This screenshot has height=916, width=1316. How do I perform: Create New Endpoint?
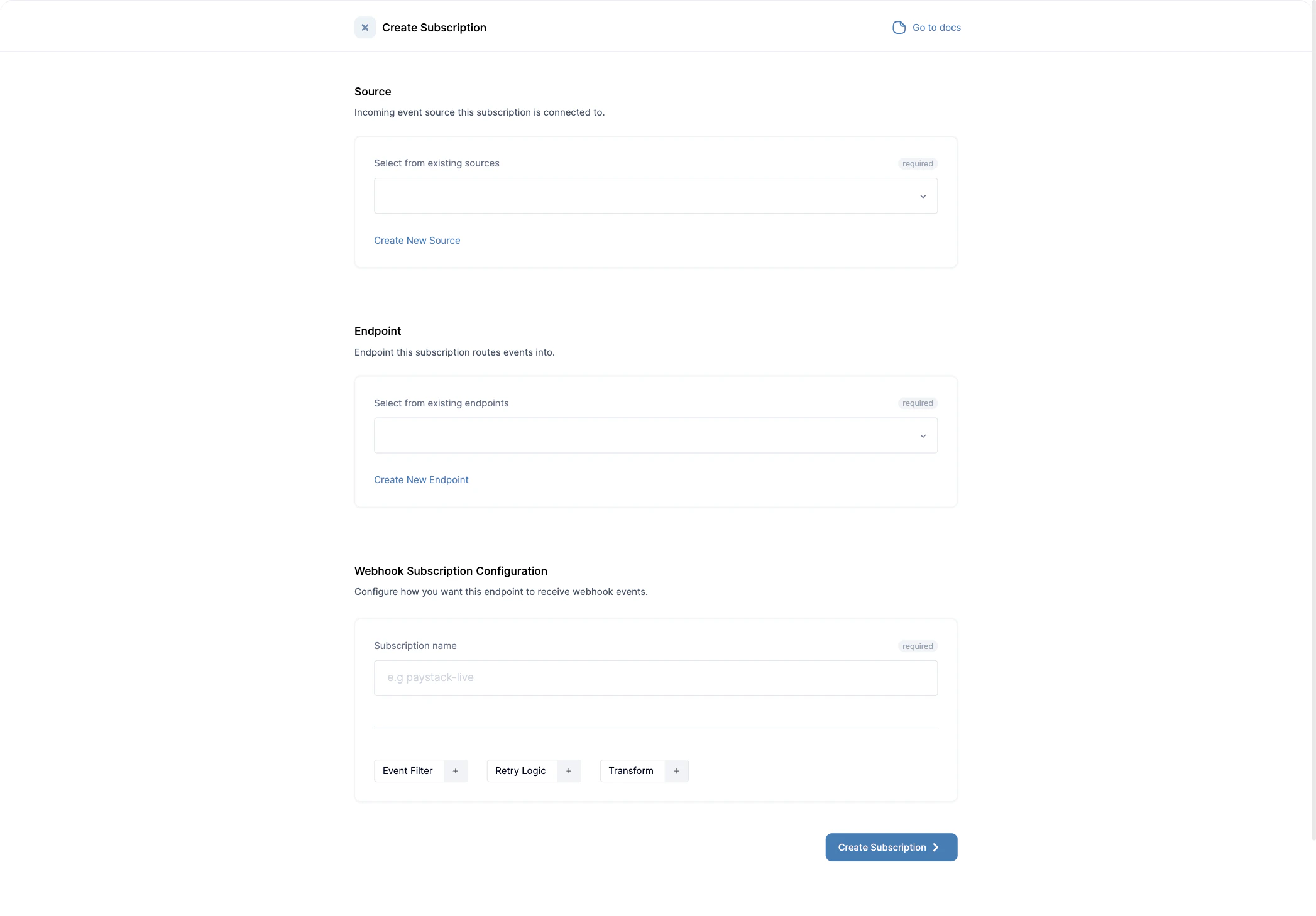tap(421, 479)
